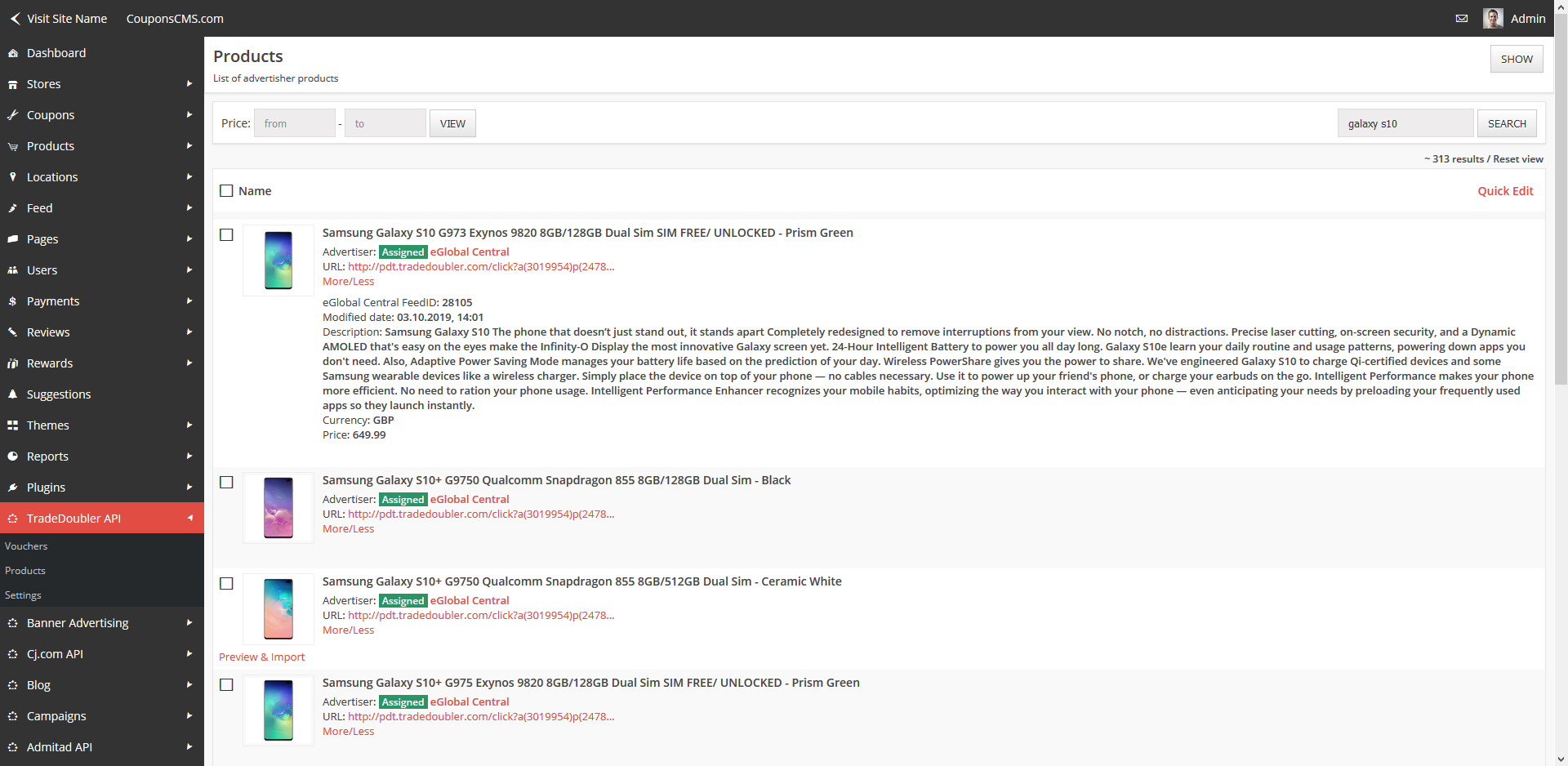Image resolution: width=1568 pixels, height=766 pixels.
Task: Check the Galaxy S10+ G975 Prism Green product
Action: click(x=227, y=685)
